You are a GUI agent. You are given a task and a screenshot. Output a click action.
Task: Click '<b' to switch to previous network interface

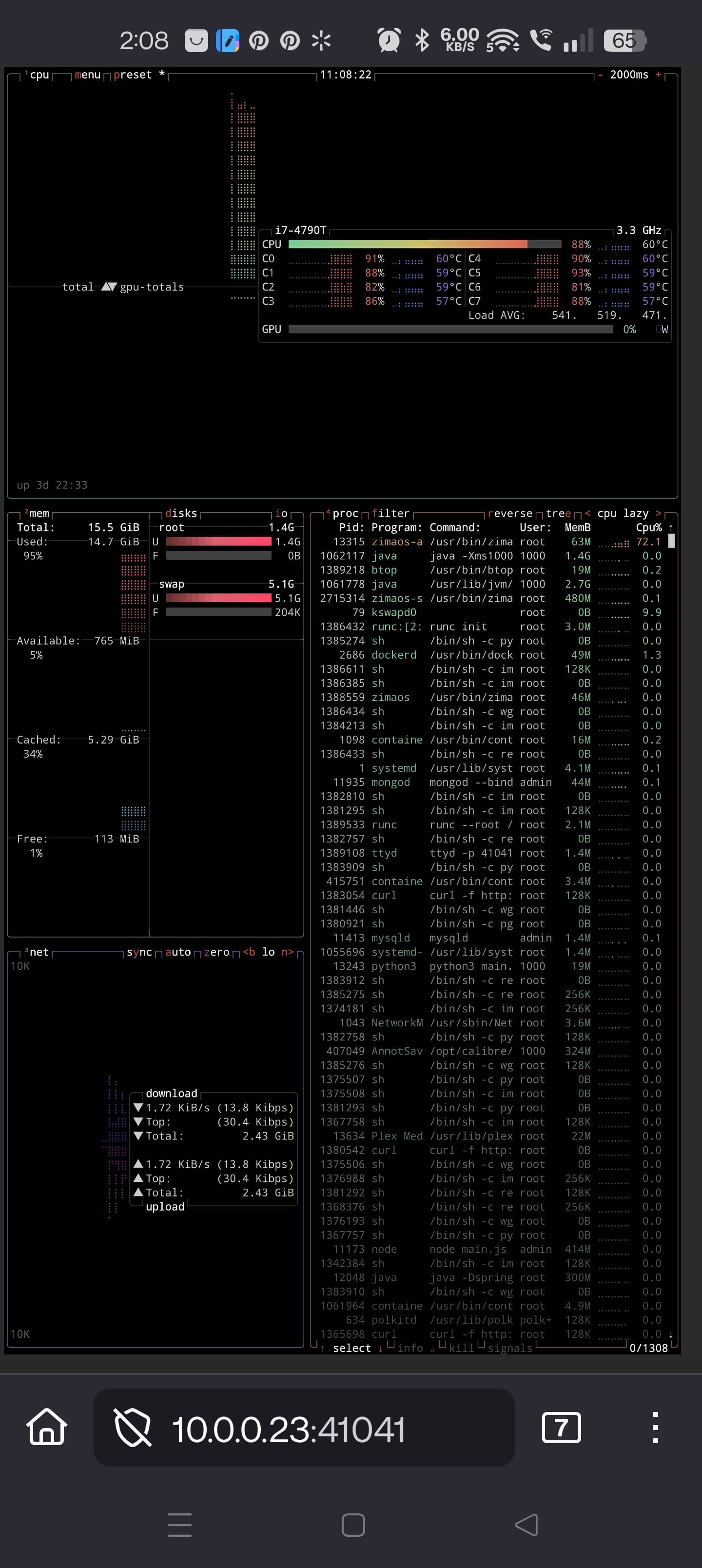click(x=249, y=952)
